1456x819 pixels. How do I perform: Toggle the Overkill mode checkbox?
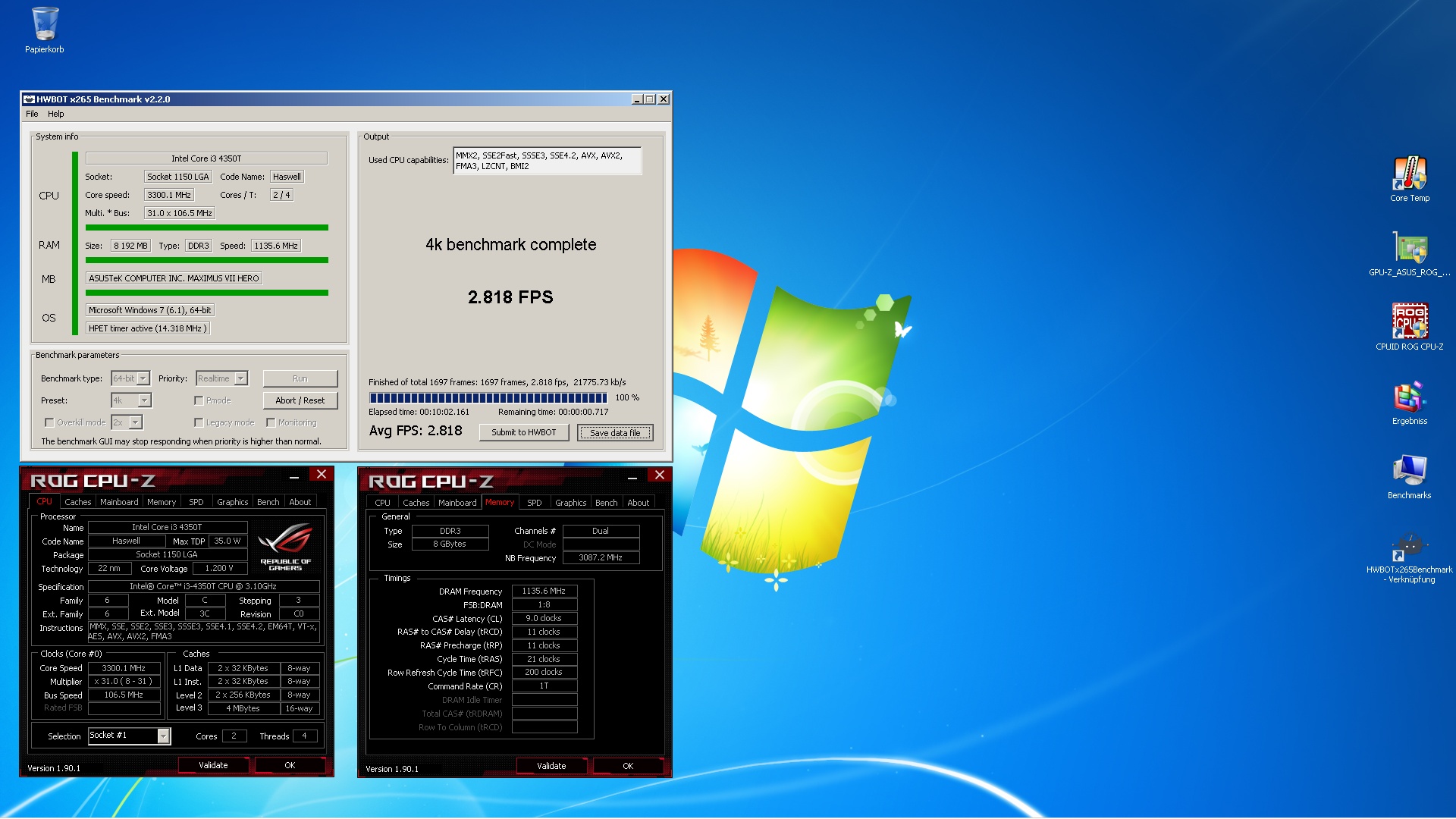click(x=49, y=422)
